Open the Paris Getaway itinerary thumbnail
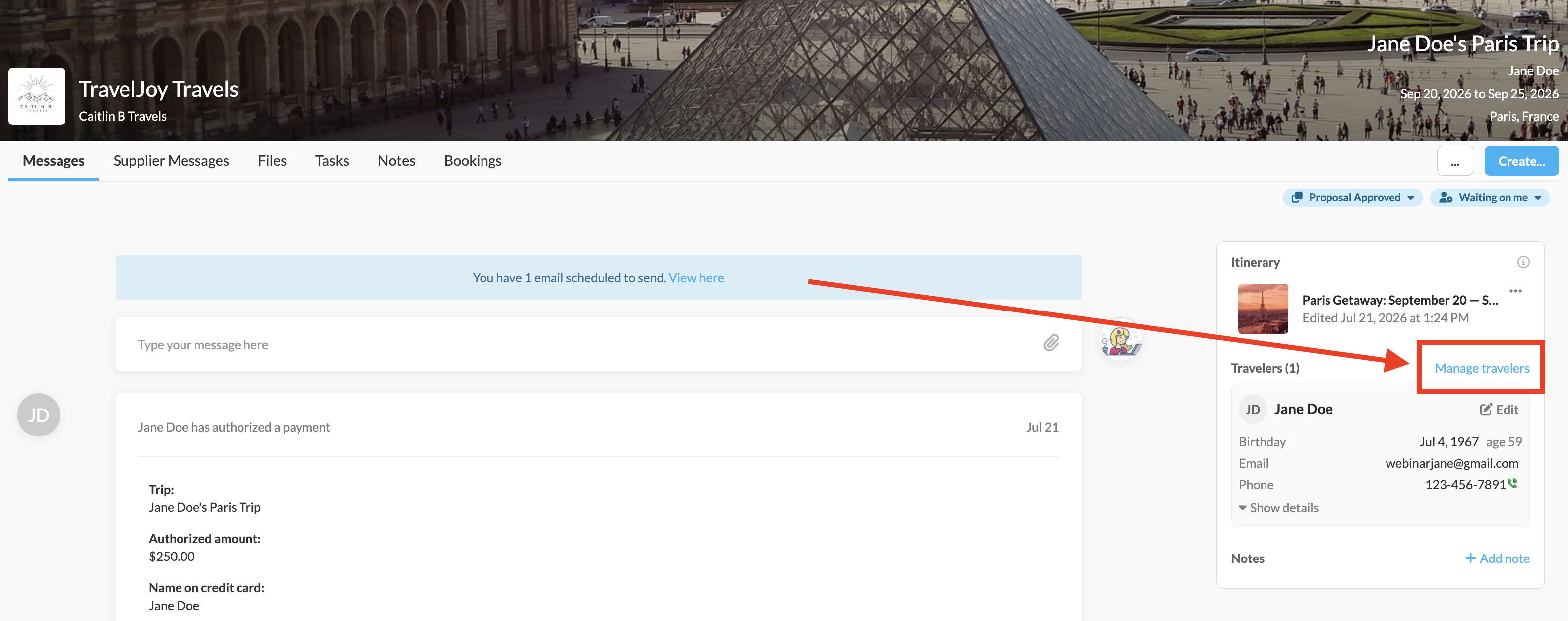The height and width of the screenshot is (621, 1568). pos(1263,309)
